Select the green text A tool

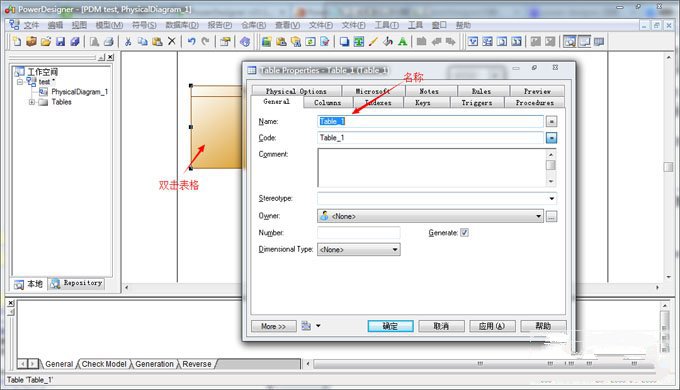[402, 42]
